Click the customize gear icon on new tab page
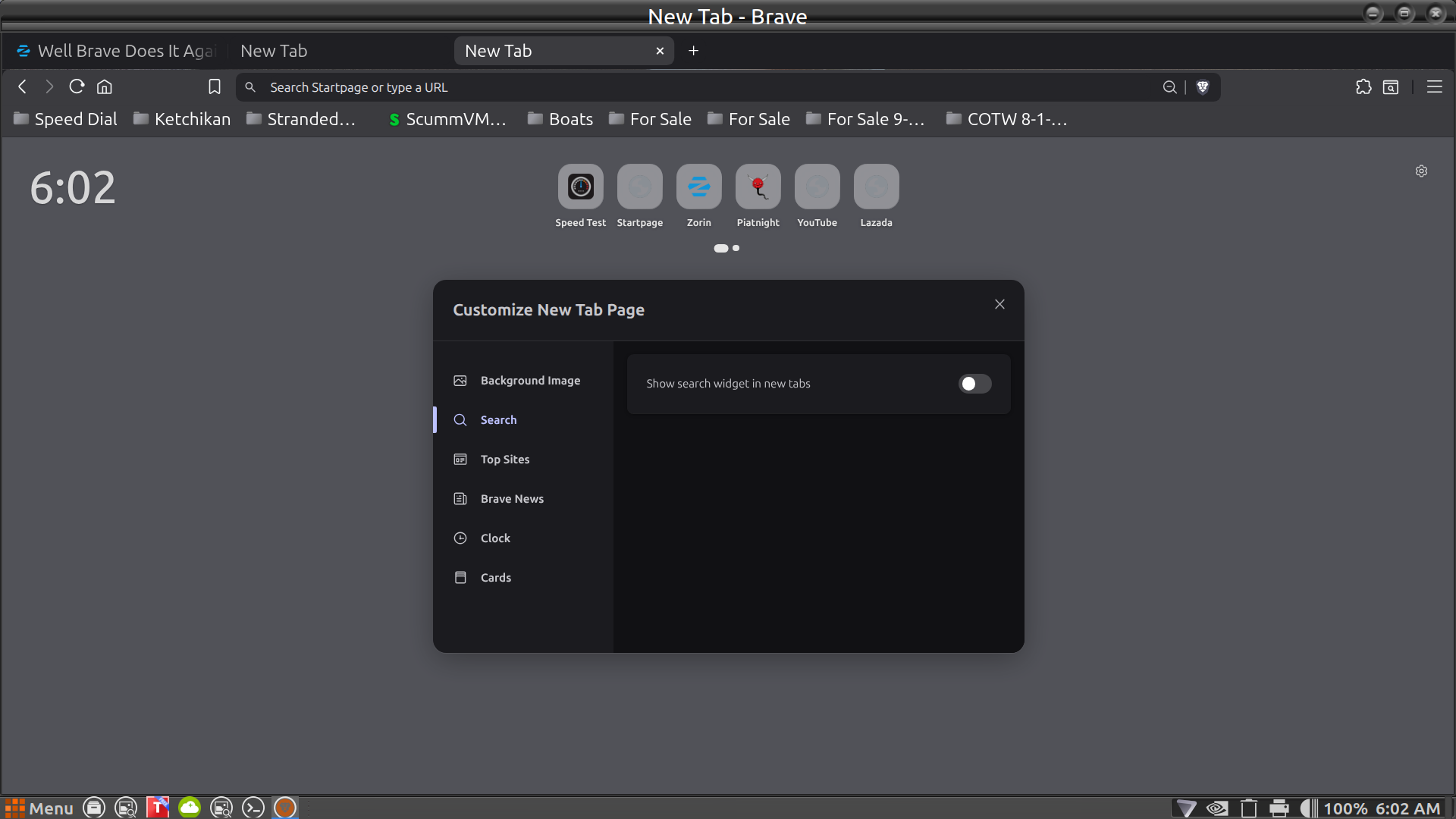This screenshot has height=819, width=1456. click(1421, 171)
